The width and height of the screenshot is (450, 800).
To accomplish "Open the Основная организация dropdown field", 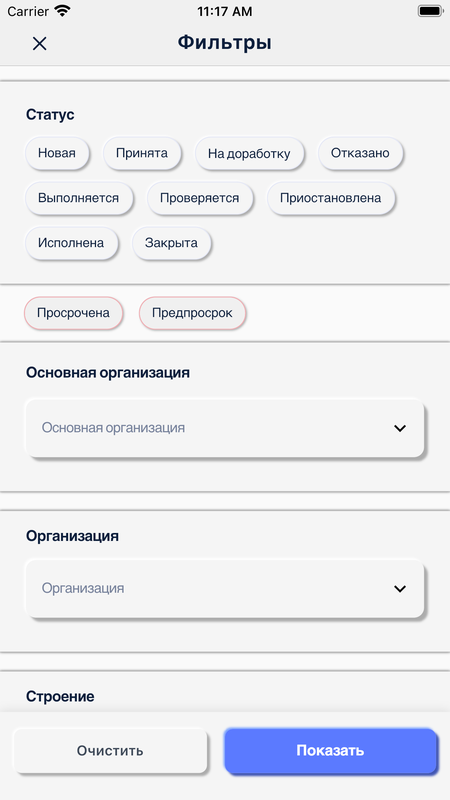I will (x=224, y=428).
